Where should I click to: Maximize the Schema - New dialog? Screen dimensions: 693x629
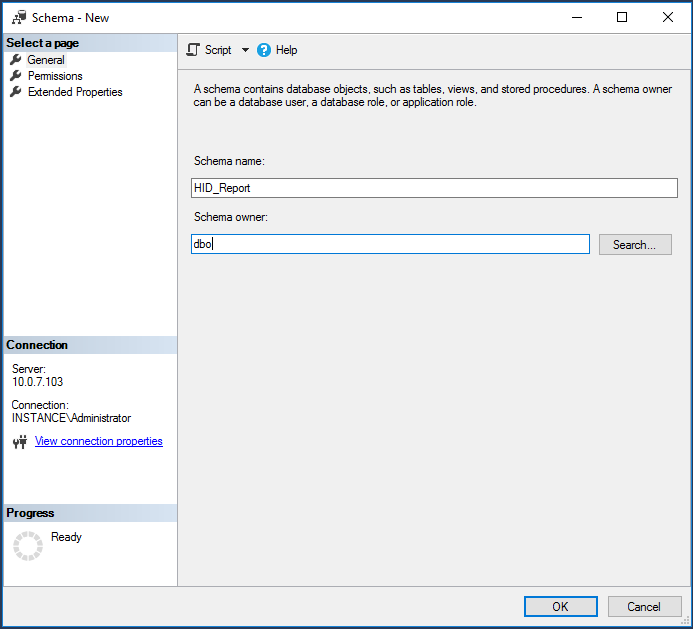click(622, 17)
